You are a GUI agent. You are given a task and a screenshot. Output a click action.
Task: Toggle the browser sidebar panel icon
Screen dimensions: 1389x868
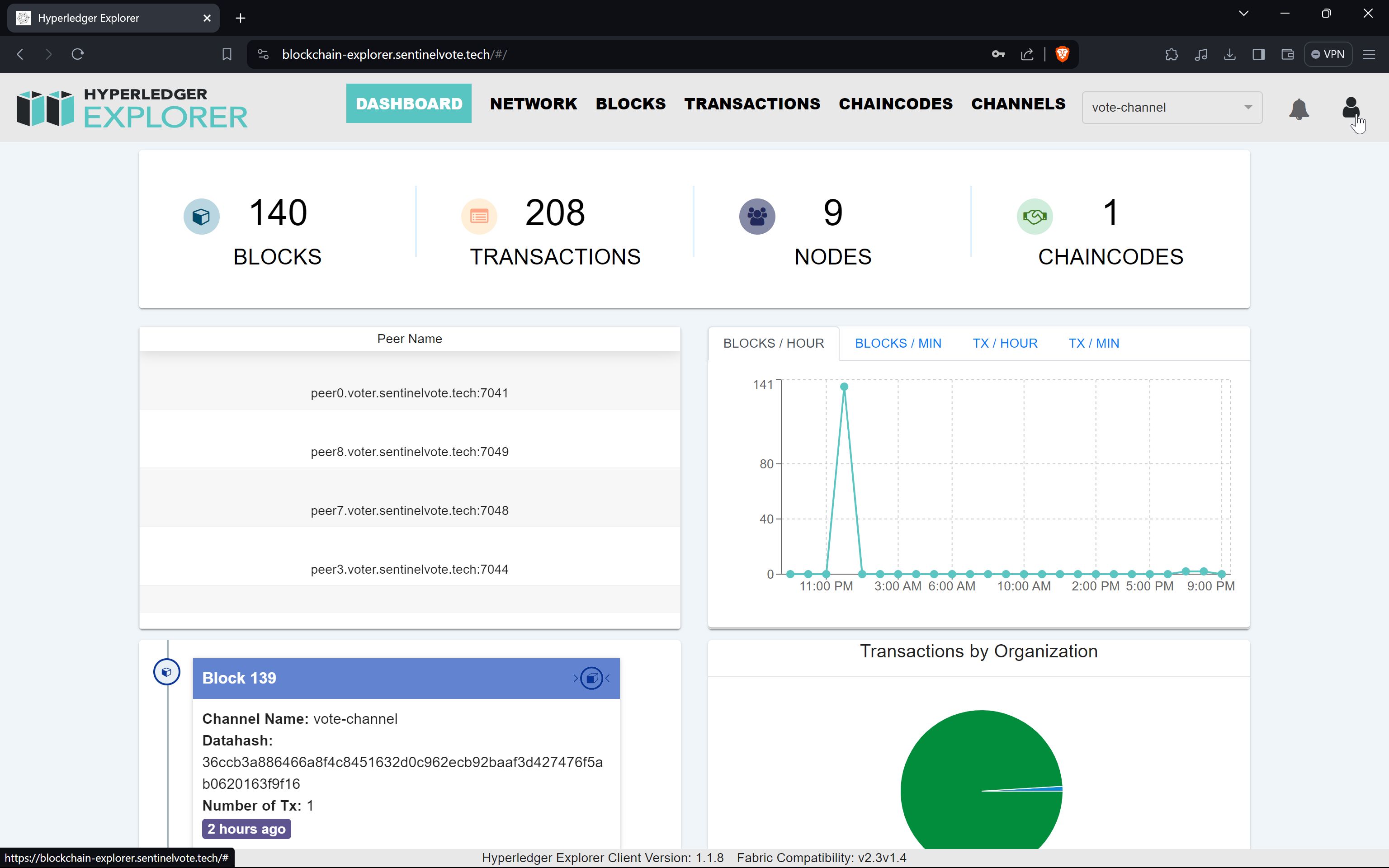point(1259,54)
